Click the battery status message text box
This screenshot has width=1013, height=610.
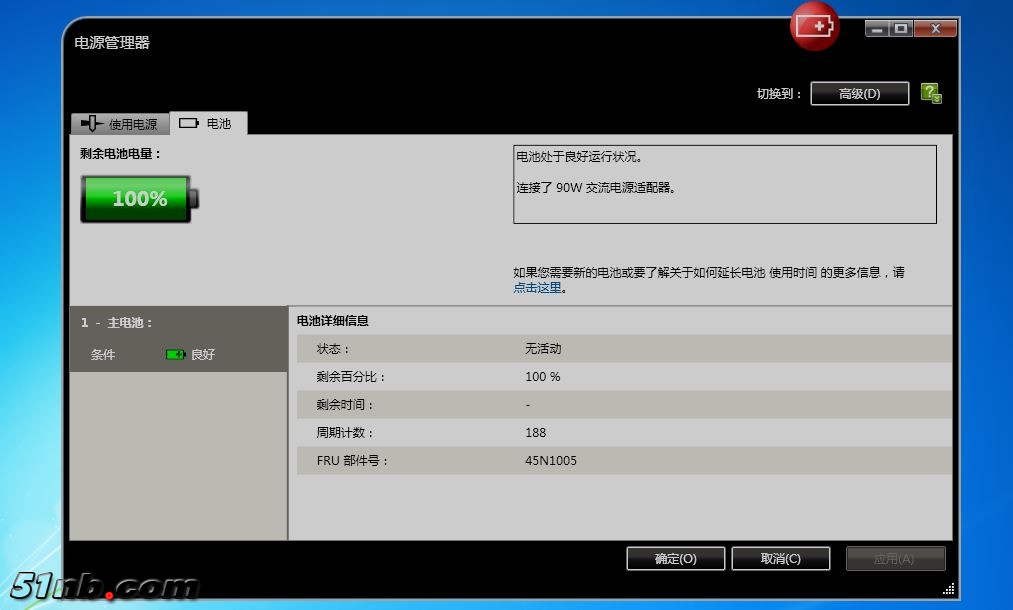coord(724,185)
